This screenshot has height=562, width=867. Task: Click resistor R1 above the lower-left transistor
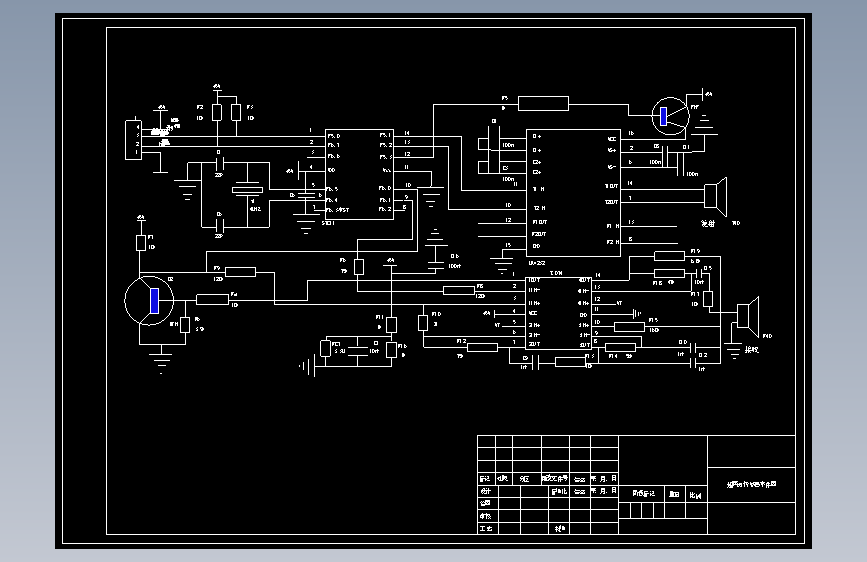click(x=141, y=243)
